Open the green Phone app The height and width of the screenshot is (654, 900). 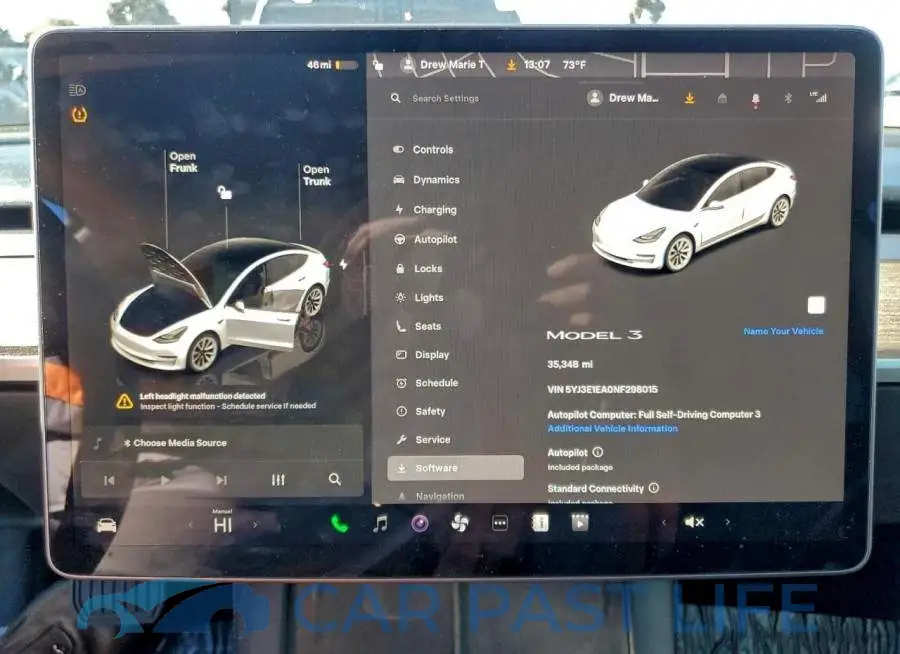coord(339,524)
